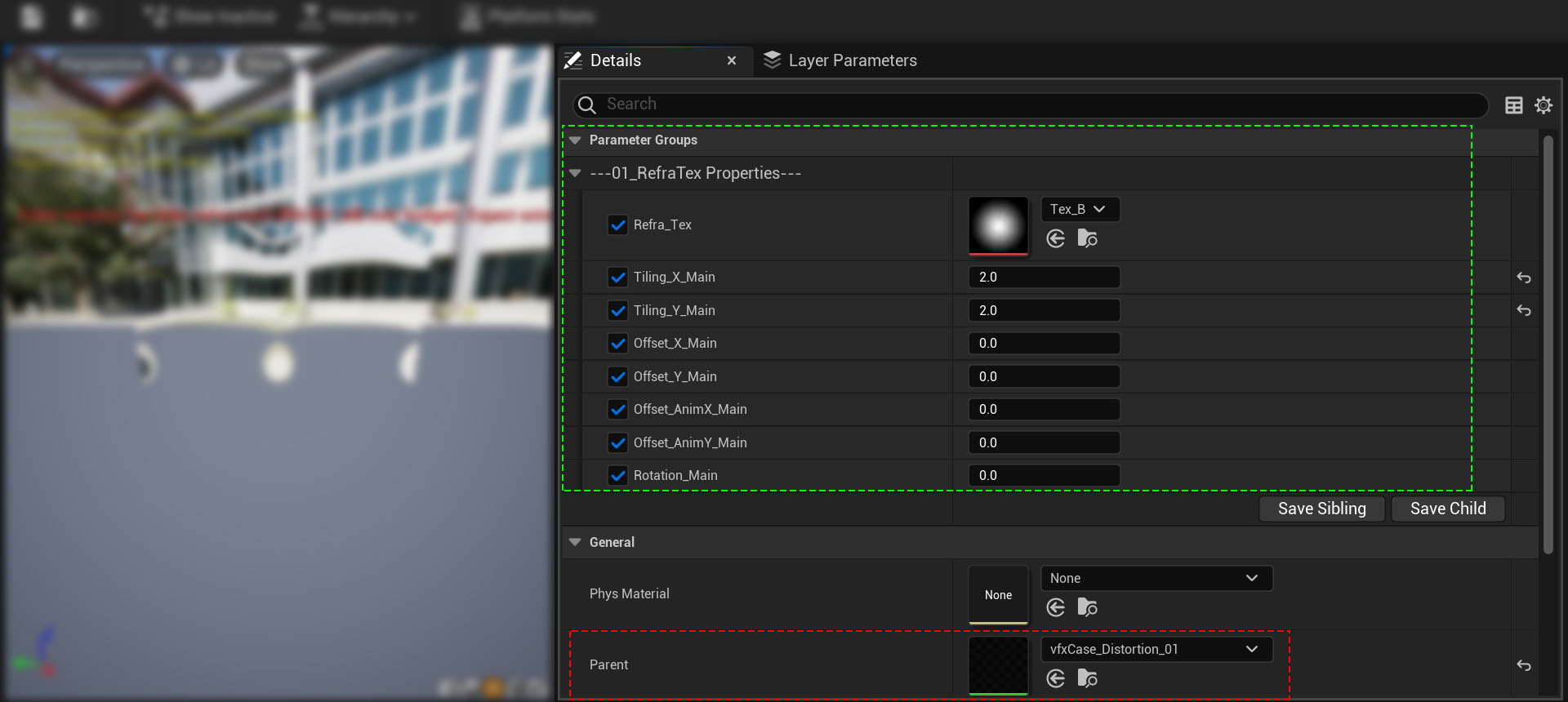This screenshot has height=702, width=1568.
Task: Reset Parent property to default
Action: click(1524, 665)
